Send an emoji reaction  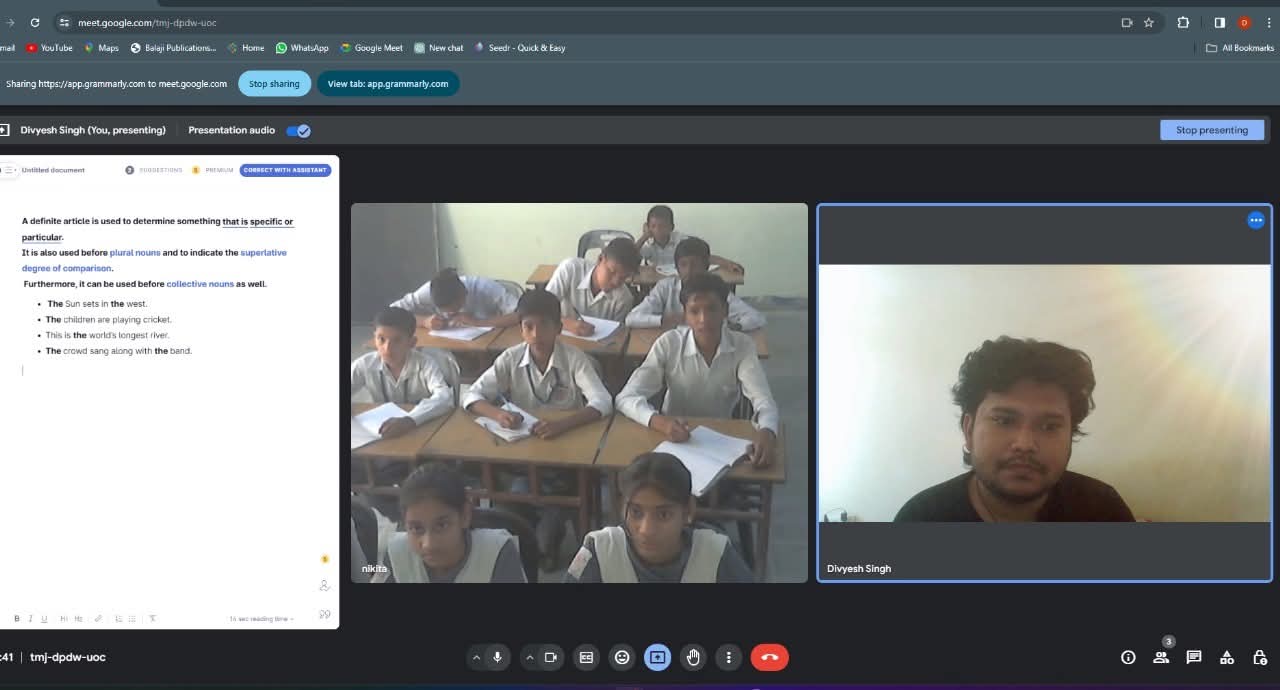click(x=622, y=657)
